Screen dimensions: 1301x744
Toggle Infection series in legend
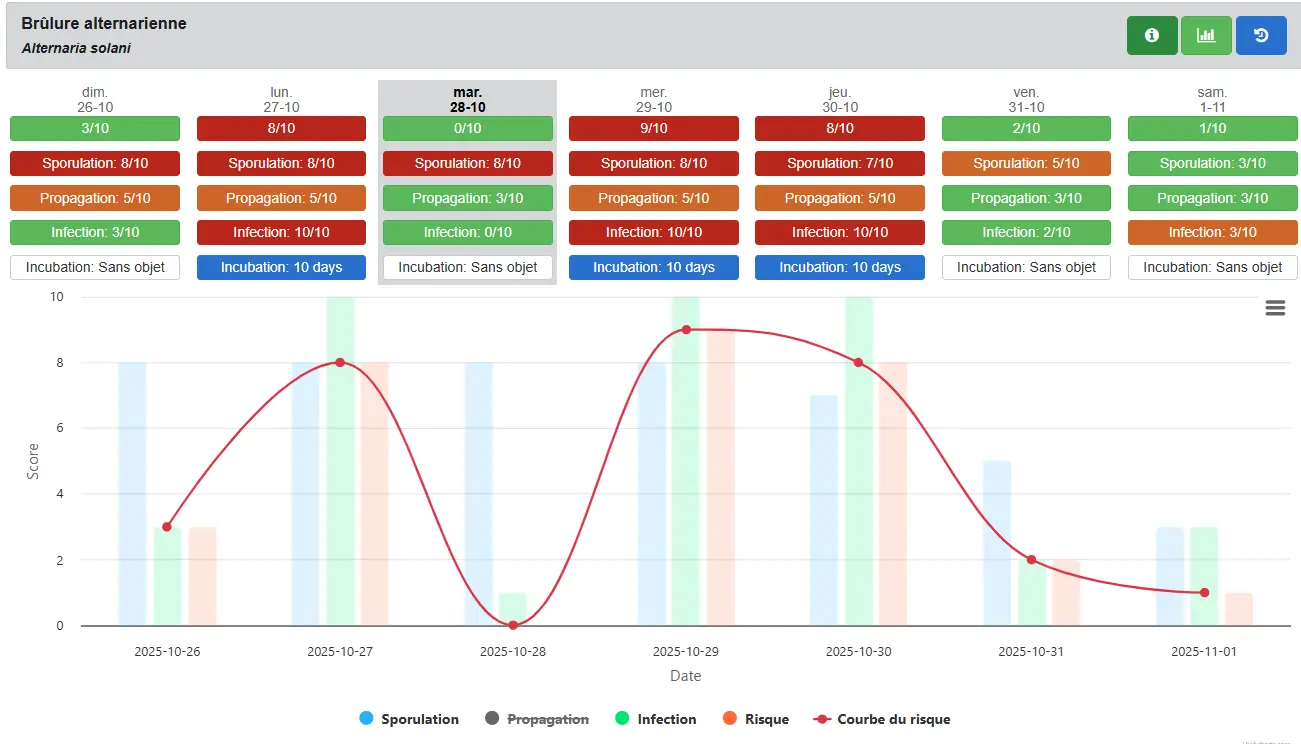(666, 719)
